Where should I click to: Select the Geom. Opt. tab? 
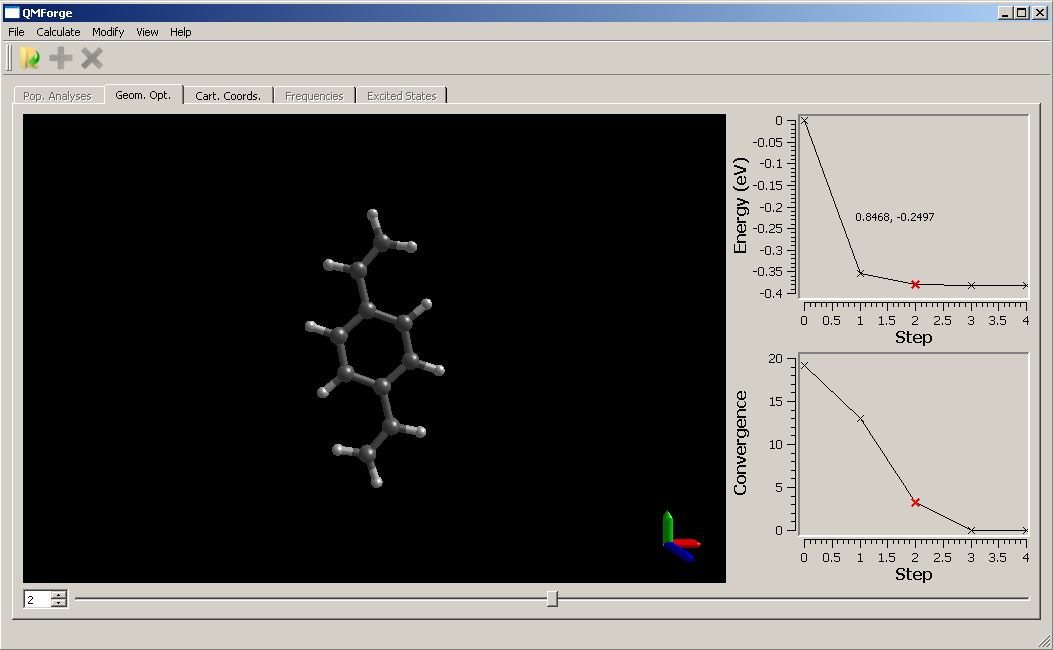[143, 95]
